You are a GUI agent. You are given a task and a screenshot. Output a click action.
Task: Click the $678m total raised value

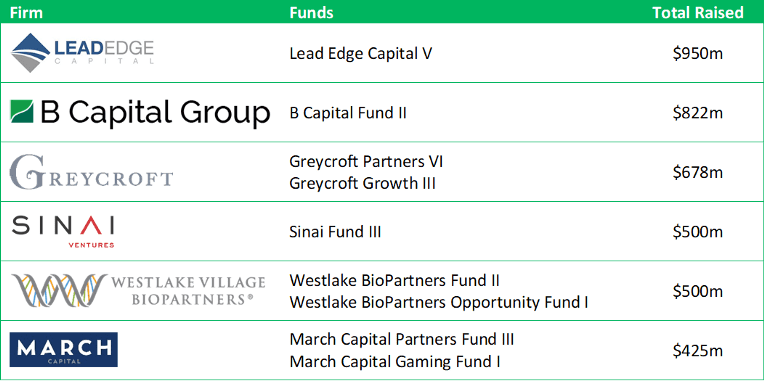pyautogui.click(x=698, y=172)
